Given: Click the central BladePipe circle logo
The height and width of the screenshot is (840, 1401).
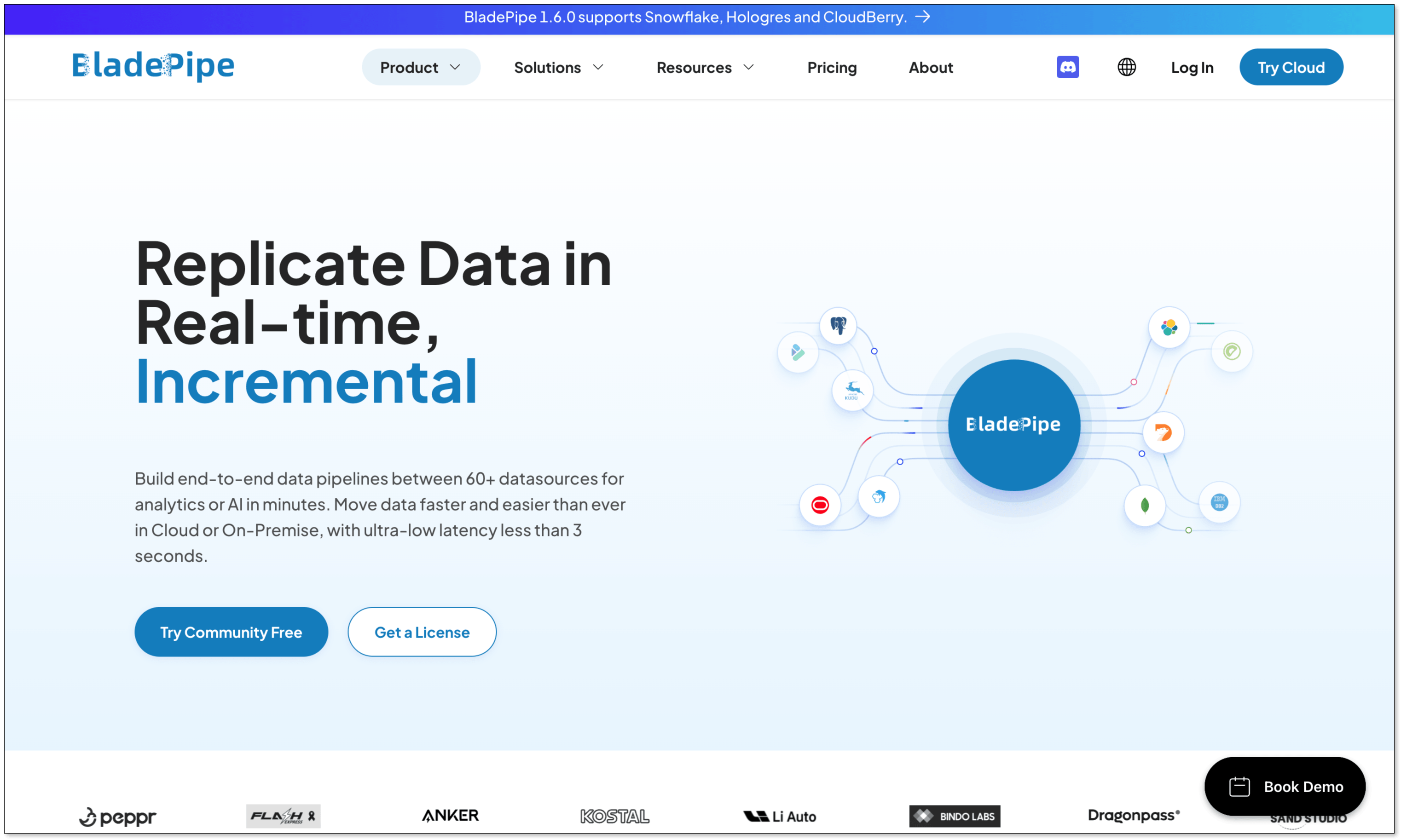Looking at the screenshot, I should tap(1013, 425).
